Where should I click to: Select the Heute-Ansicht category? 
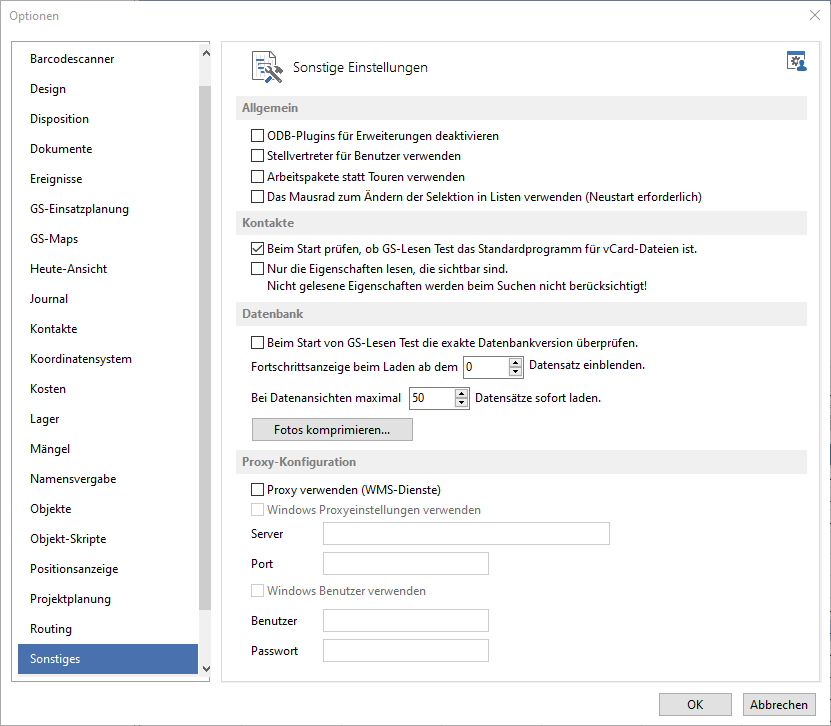[x=108, y=269]
